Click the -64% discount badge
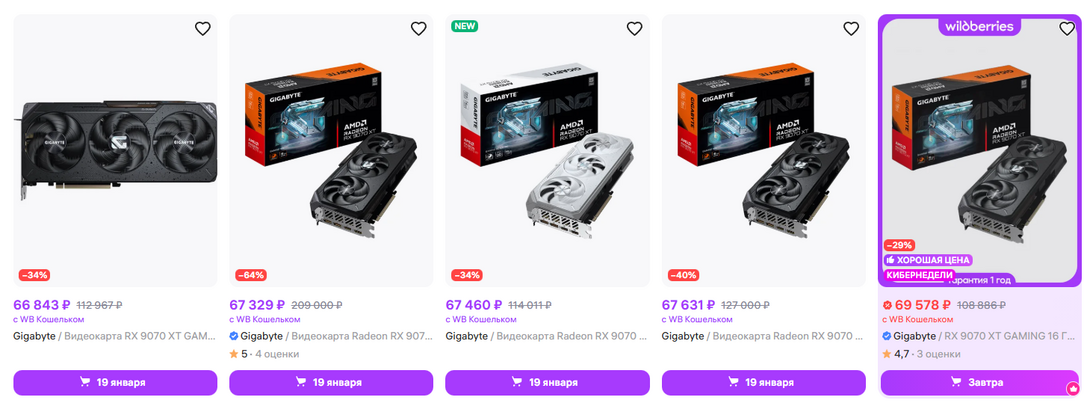 (x=251, y=275)
